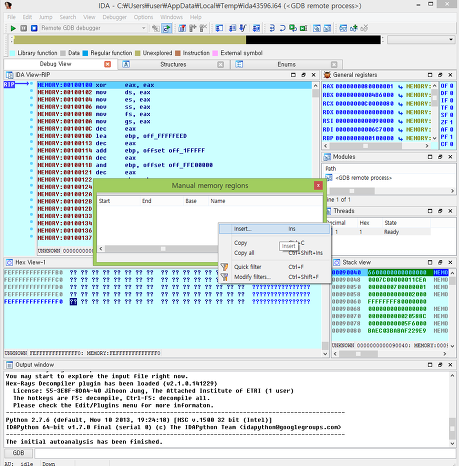Select the 'xor eax, eax' instruction line
The width and height of the screenshot is (459, 466).
click(174, 85)
